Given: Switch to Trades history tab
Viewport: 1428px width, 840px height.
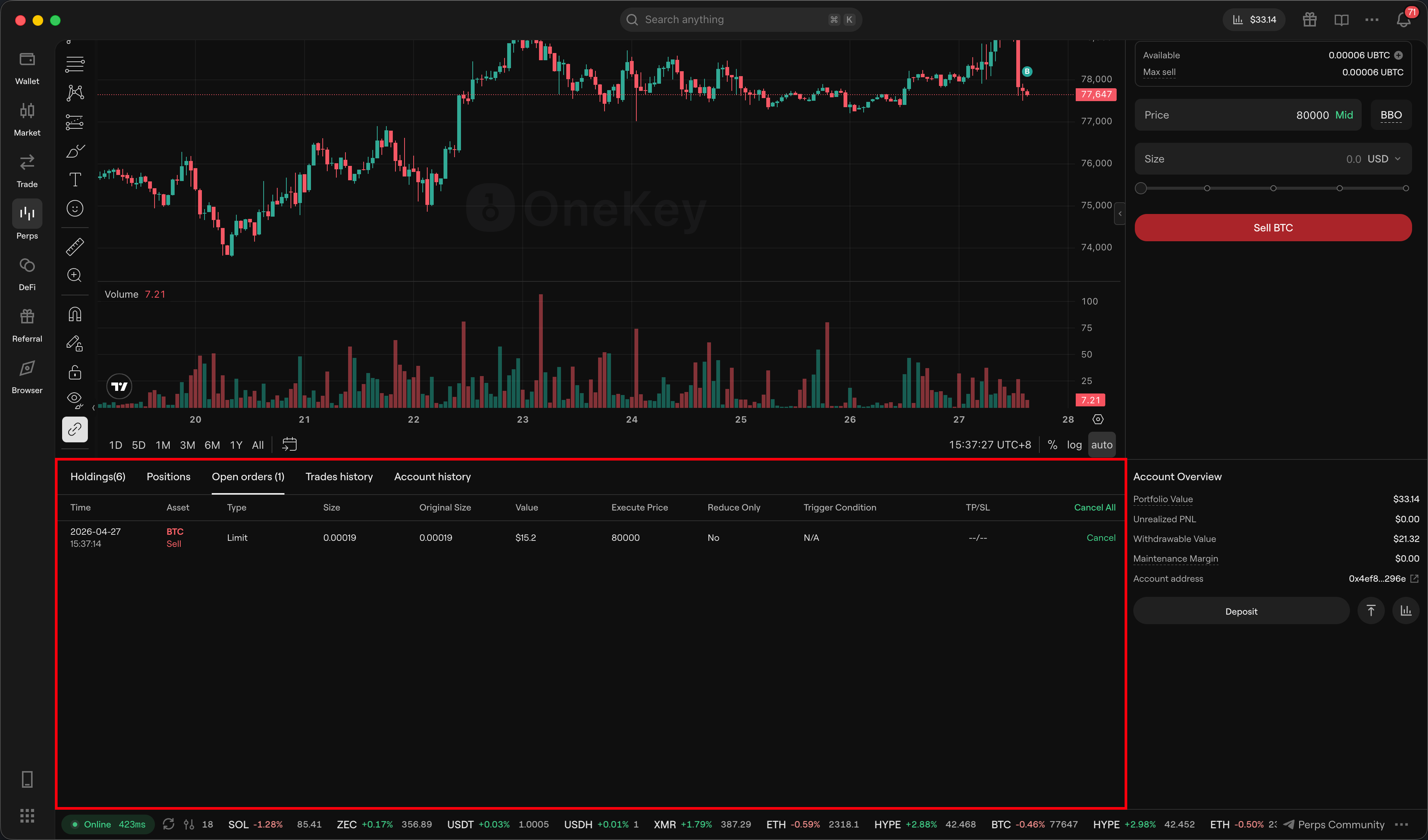Looking at the screenshot, I should (339, 476).
